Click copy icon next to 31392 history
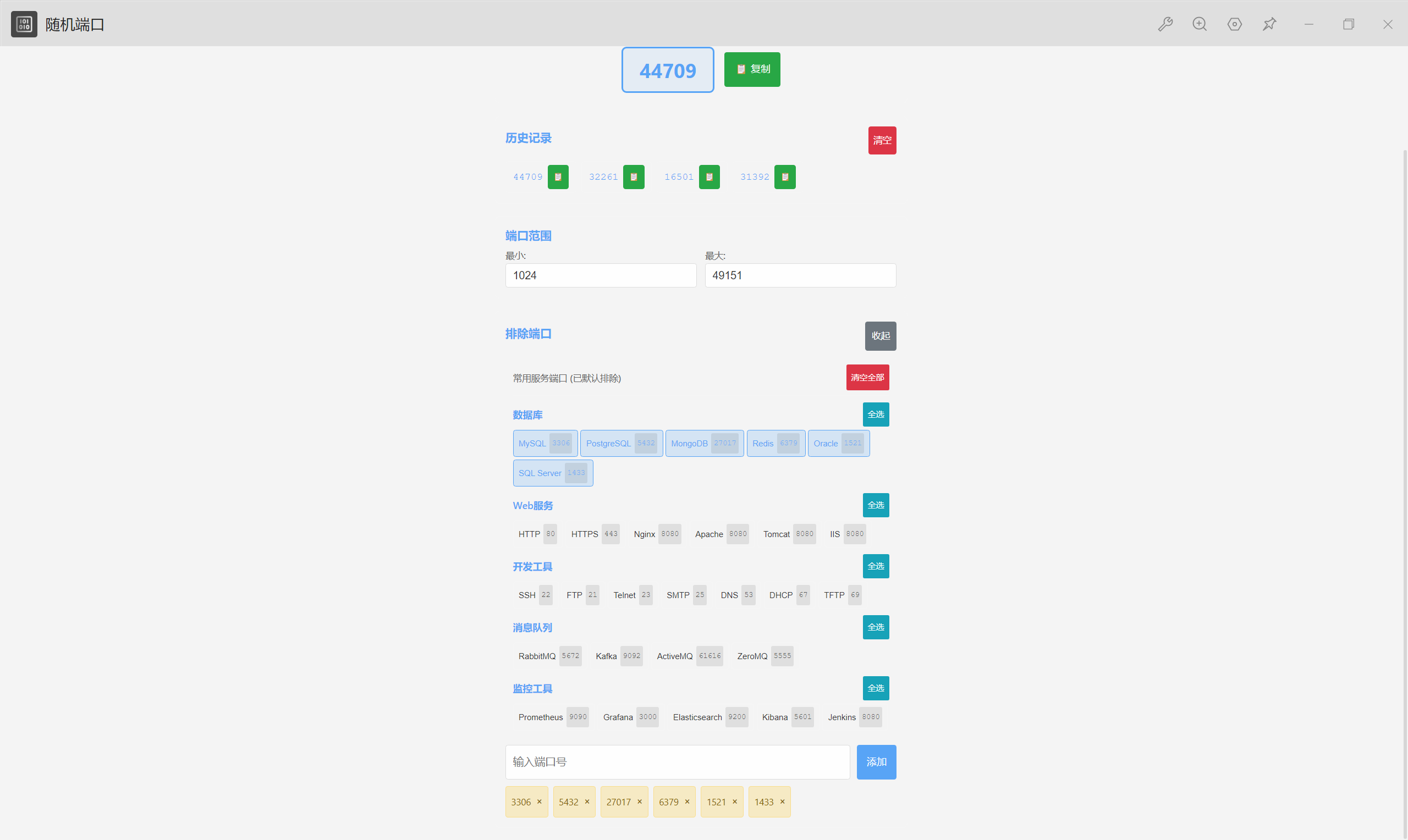 (x=785, y=177)
